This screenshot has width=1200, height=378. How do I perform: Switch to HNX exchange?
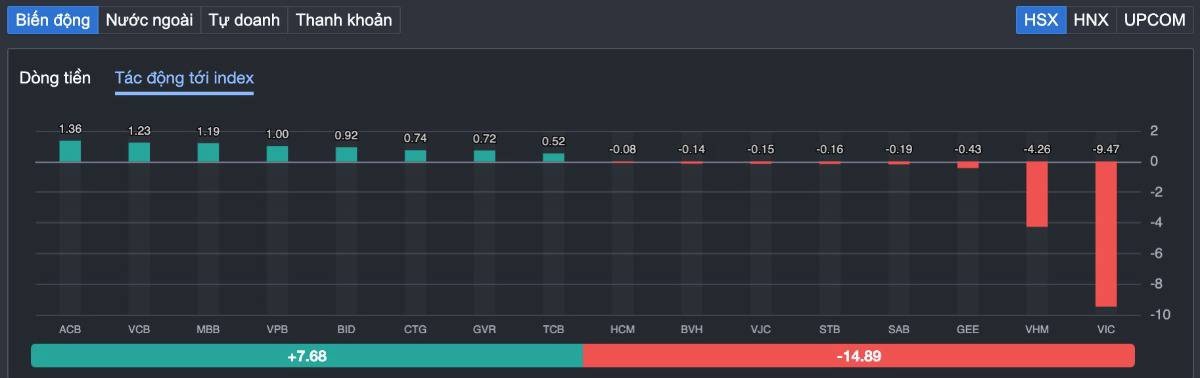[1091, 20]
